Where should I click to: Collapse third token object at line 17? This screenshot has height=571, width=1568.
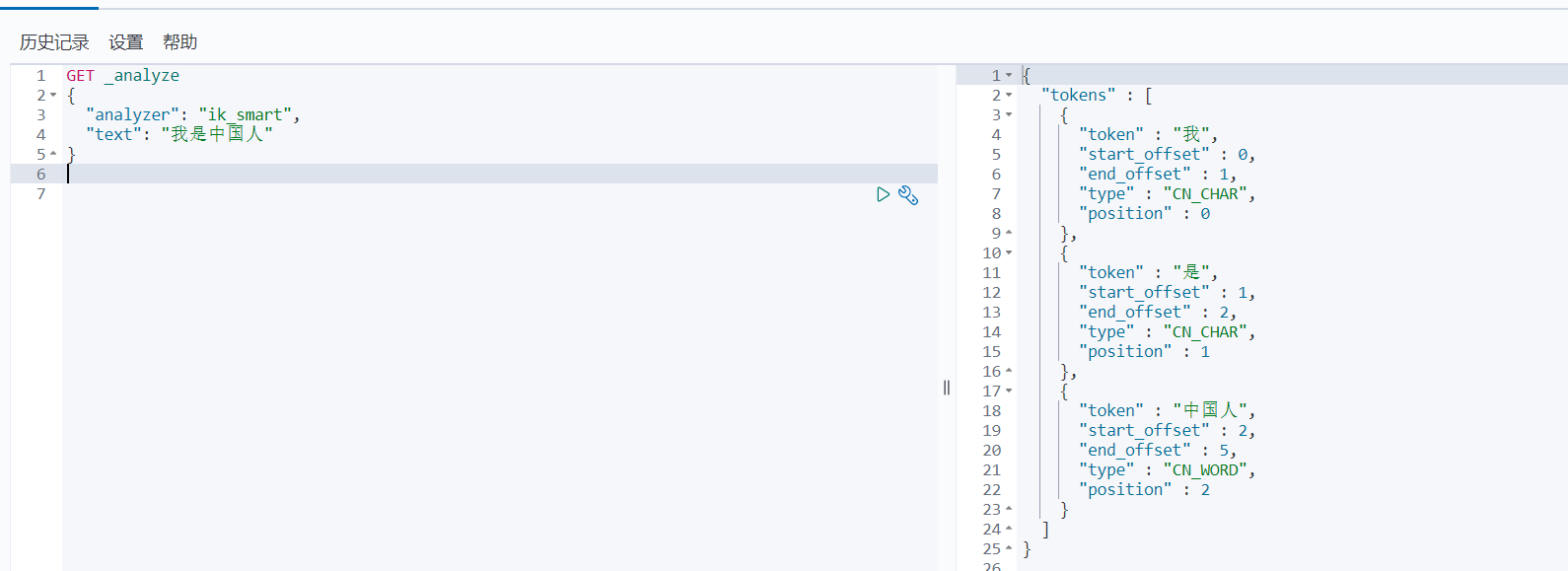1009,391
